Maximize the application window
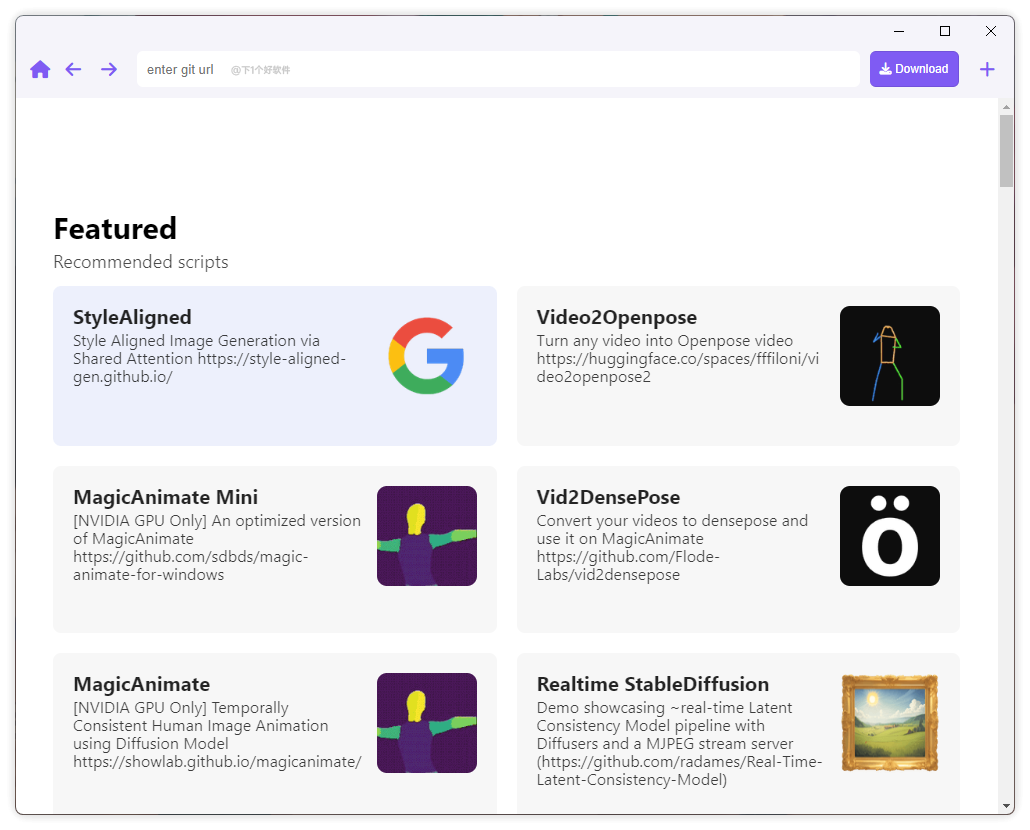Image resolution: width=1030 pixels, height=830 pixels. tap(945, 31)
